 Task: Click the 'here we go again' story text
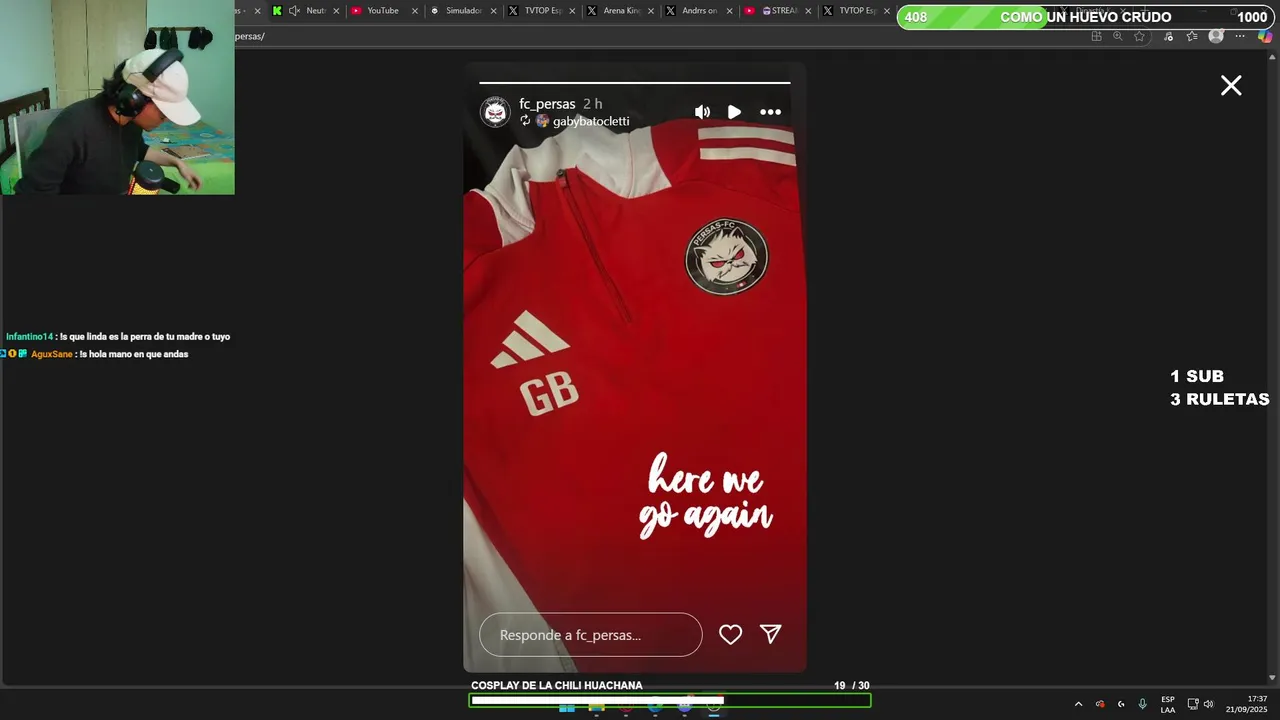[706, 497]
